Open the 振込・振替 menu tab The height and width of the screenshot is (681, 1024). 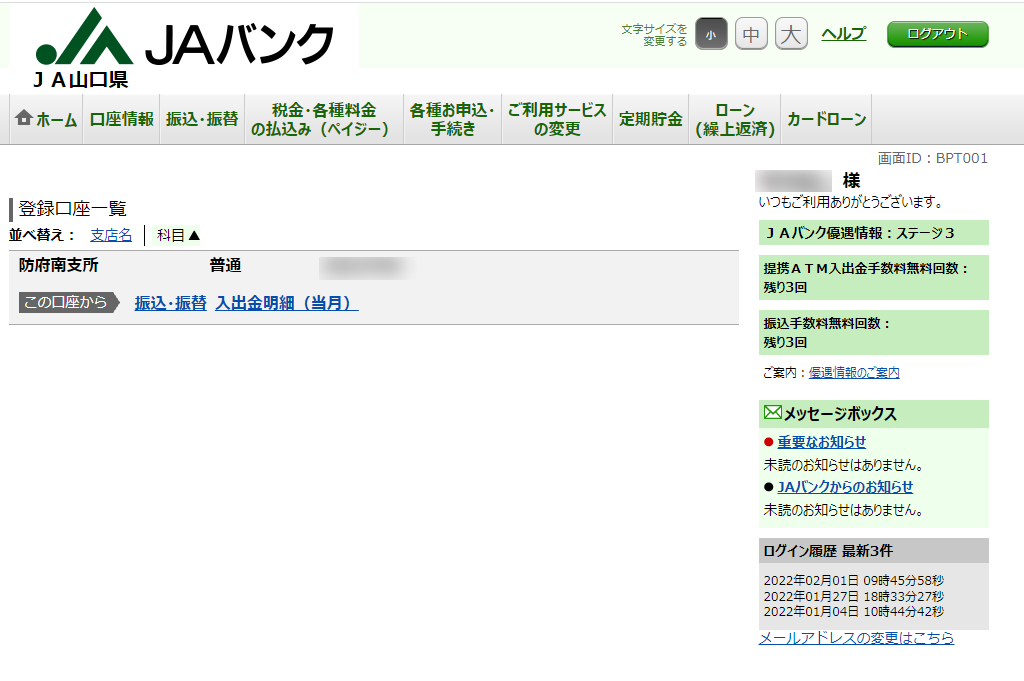point(202,119)
